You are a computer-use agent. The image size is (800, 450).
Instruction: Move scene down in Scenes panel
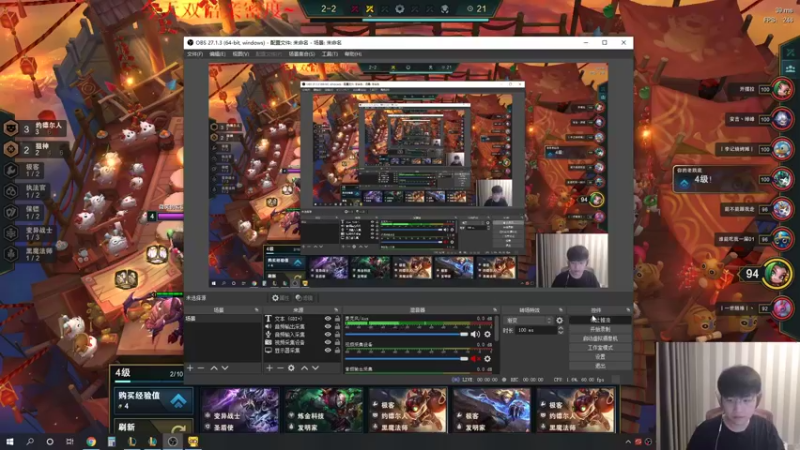pyautogui.click(x=225, y=368)
